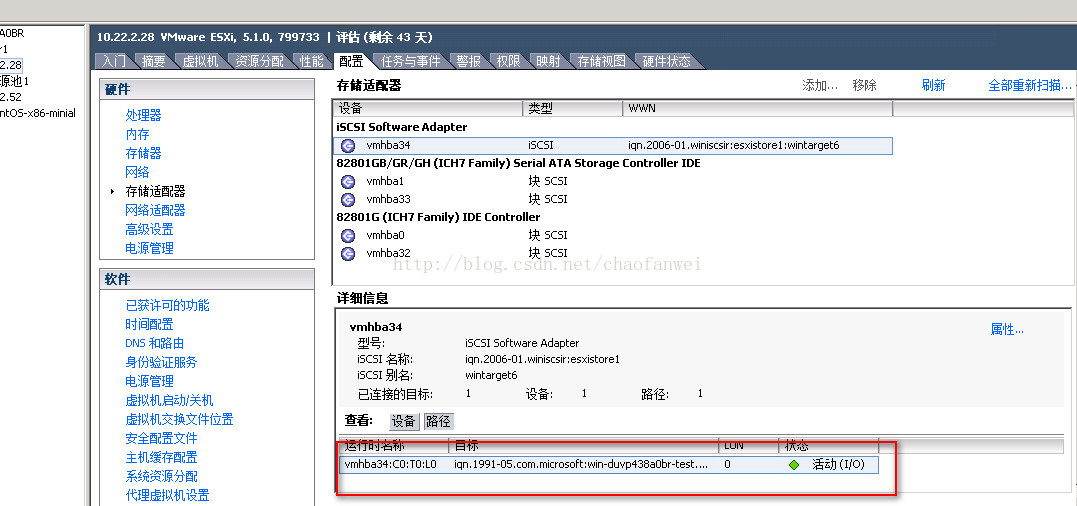Switch to the 警报 tab

tap(468, 61)
